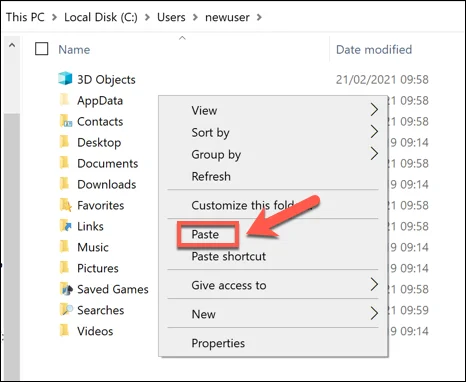Select the AppData folder name
The height and width of the screenshot is (382, 466).
tap(100, 100)
